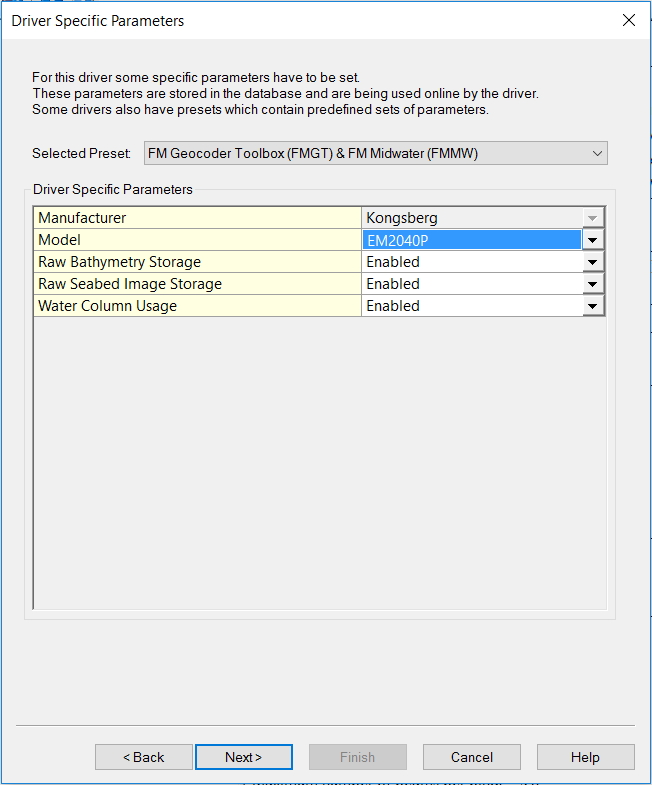Select the Model parameter row label
Screen dimensions: 652x785
(197, 240)
